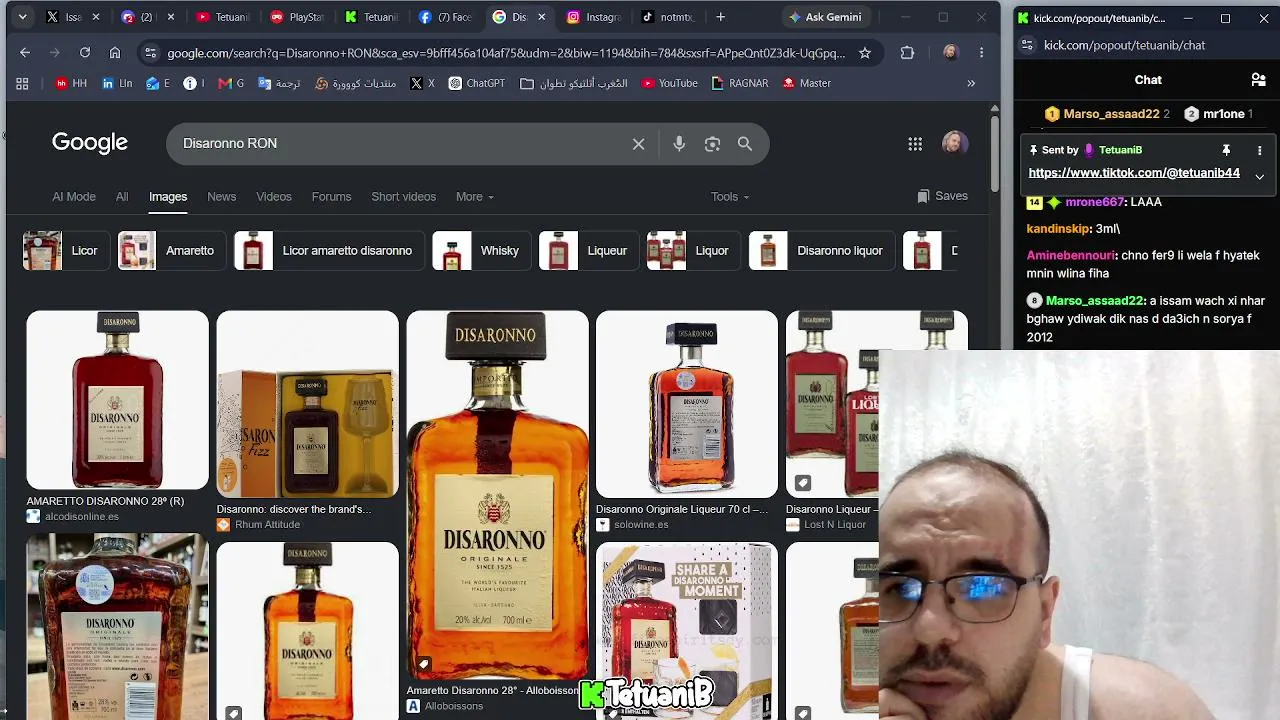1280x720 pixels.
Task: Open the Kick chat user list icon
Action: pos(1259,80)
